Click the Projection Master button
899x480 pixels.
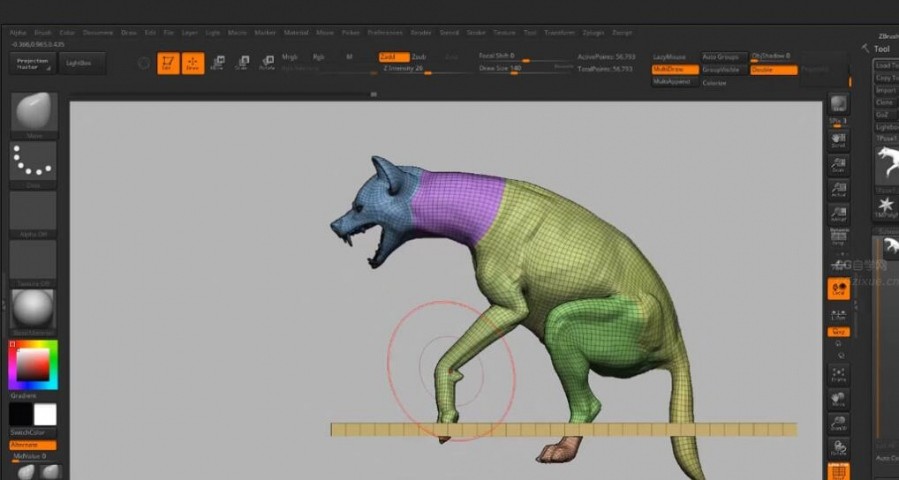pyautogui.click(x=33, y=63)
